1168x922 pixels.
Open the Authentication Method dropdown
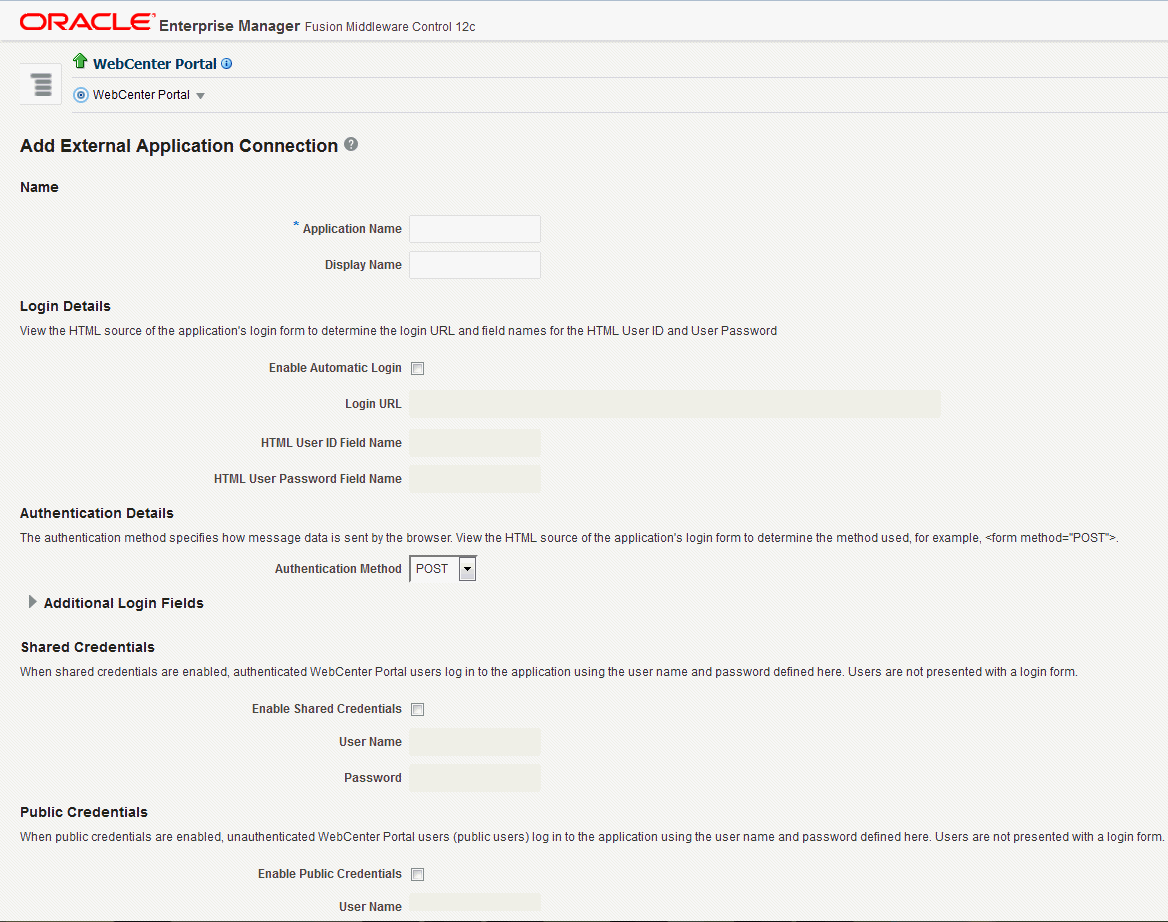click(x=466, y=569)
